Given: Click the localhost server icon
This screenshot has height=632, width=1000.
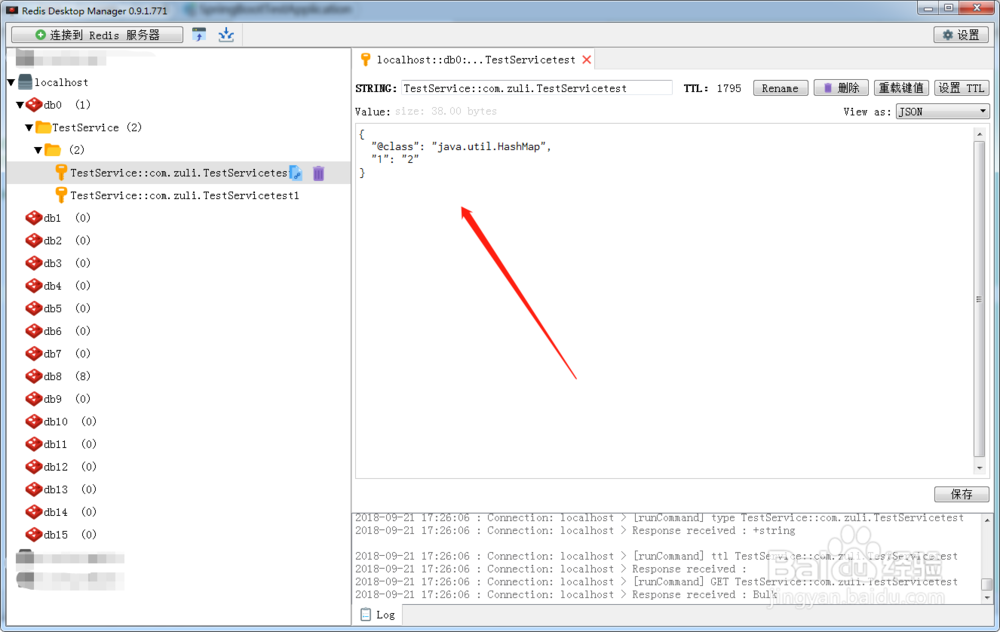Looking at the screenshot, I should pyautogui.click(x=25, y=82).
